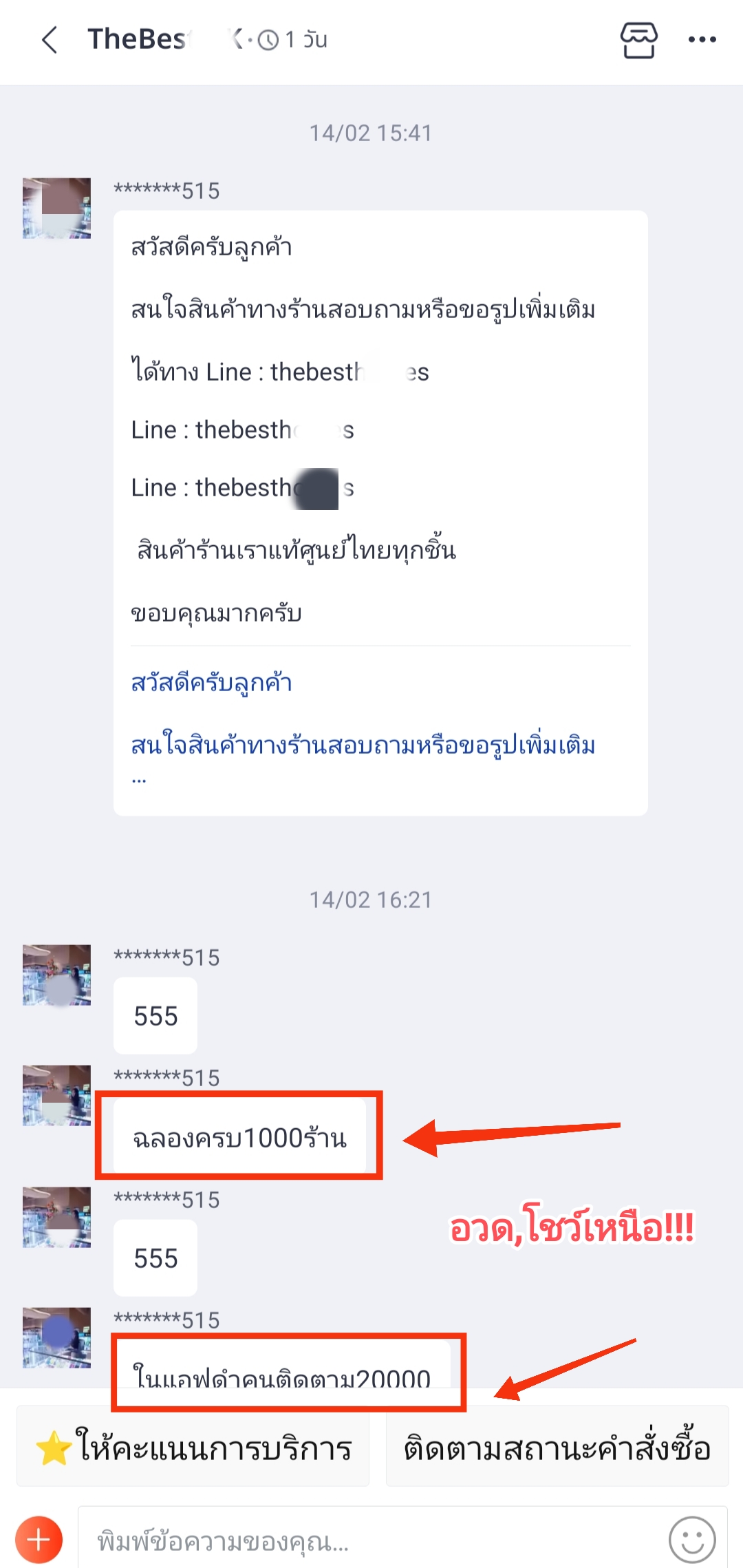Tap the clock icon beside 1 วัน

(268, 40)
